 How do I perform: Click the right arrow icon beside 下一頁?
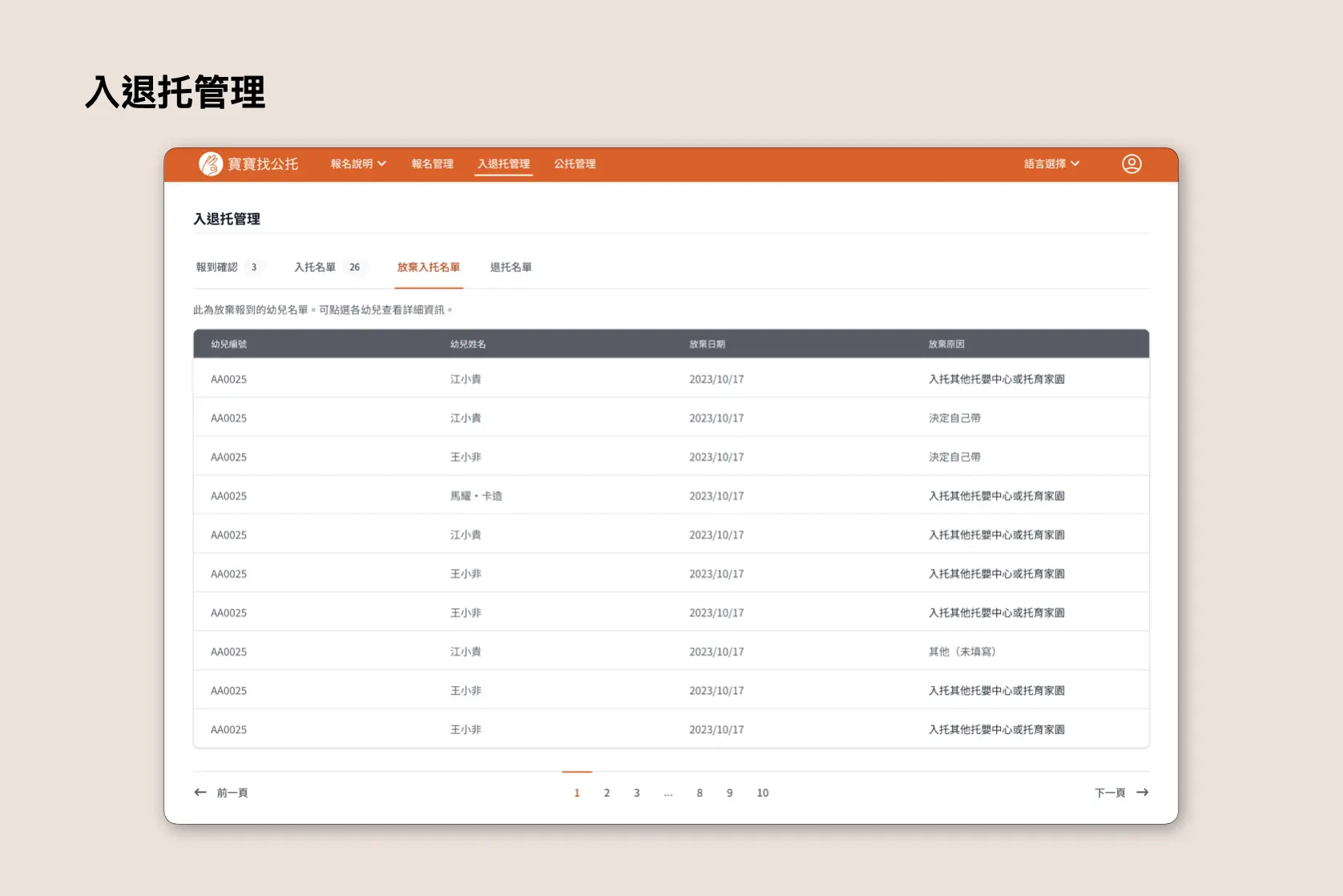tap(1143, 793)
